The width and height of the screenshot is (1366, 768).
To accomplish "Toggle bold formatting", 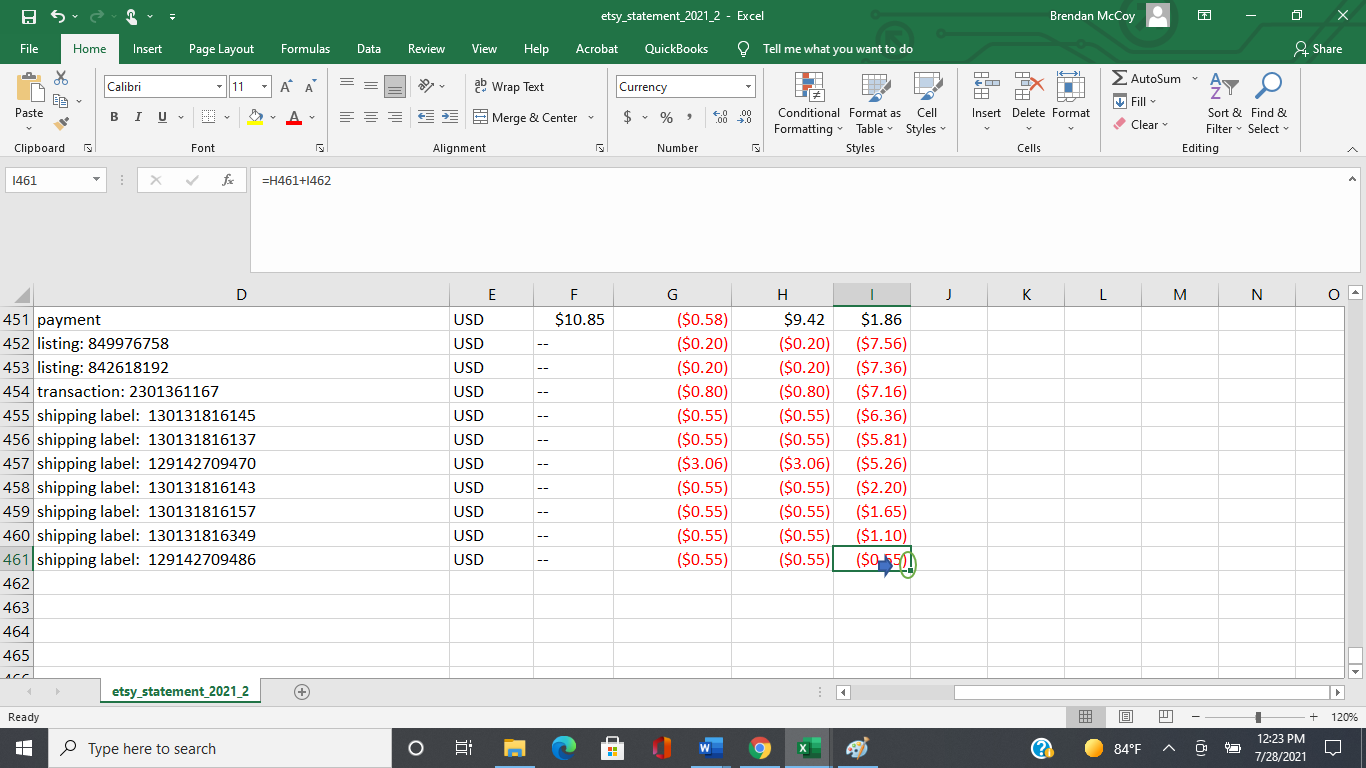I will click(115, 118).
